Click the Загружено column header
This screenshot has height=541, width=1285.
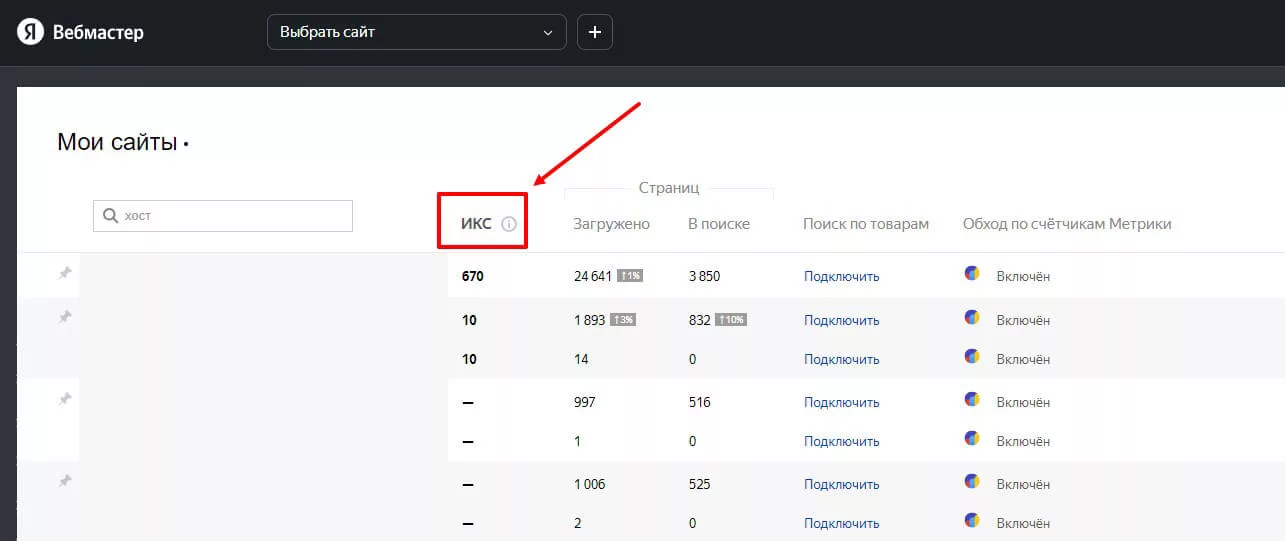pos(611,224)
